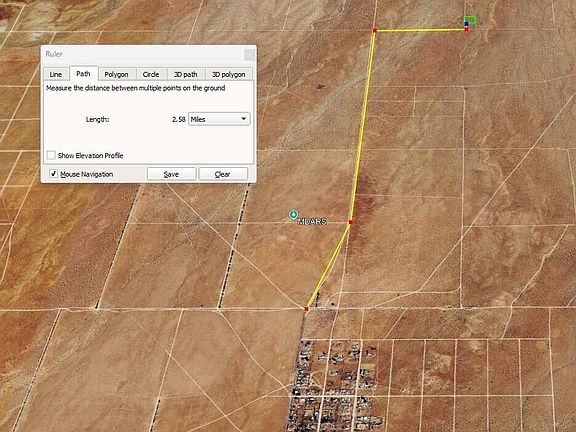Click the Path tab

pyautogui.click(x=83, y=73)
